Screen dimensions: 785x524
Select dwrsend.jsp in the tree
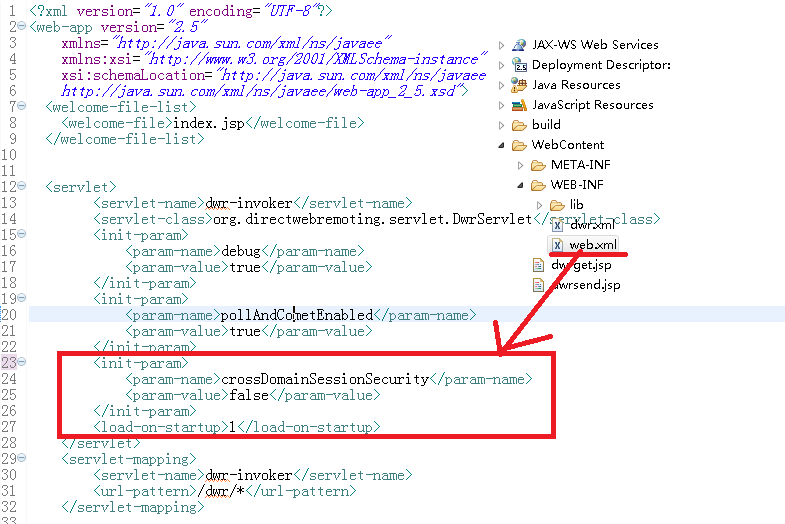click(x=586, y=285)
